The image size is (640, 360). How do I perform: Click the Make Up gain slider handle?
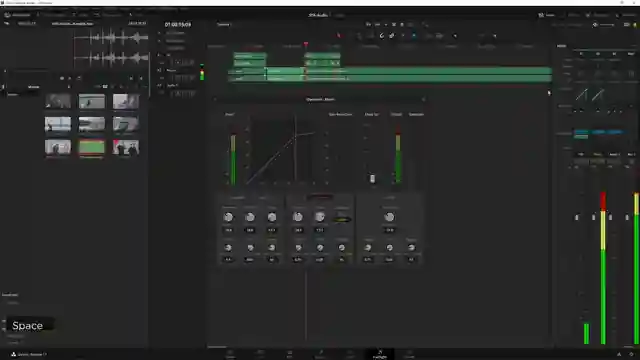[372, 178]
